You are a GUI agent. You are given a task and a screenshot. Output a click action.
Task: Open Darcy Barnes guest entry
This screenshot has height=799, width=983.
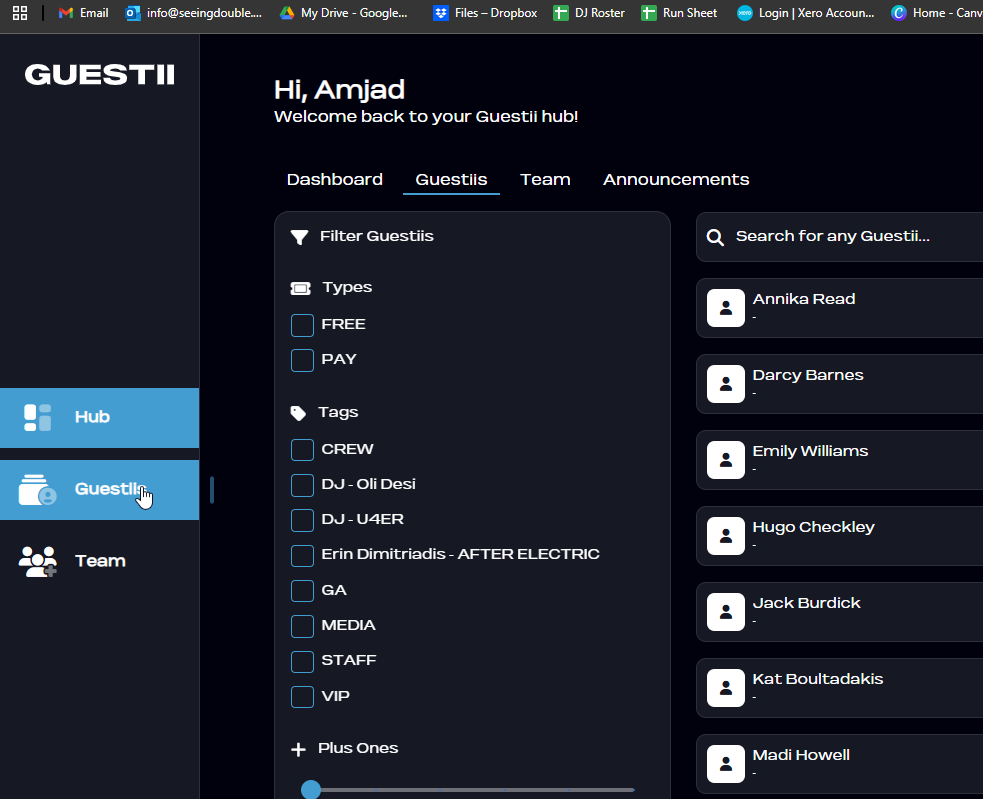click(839, 384)
